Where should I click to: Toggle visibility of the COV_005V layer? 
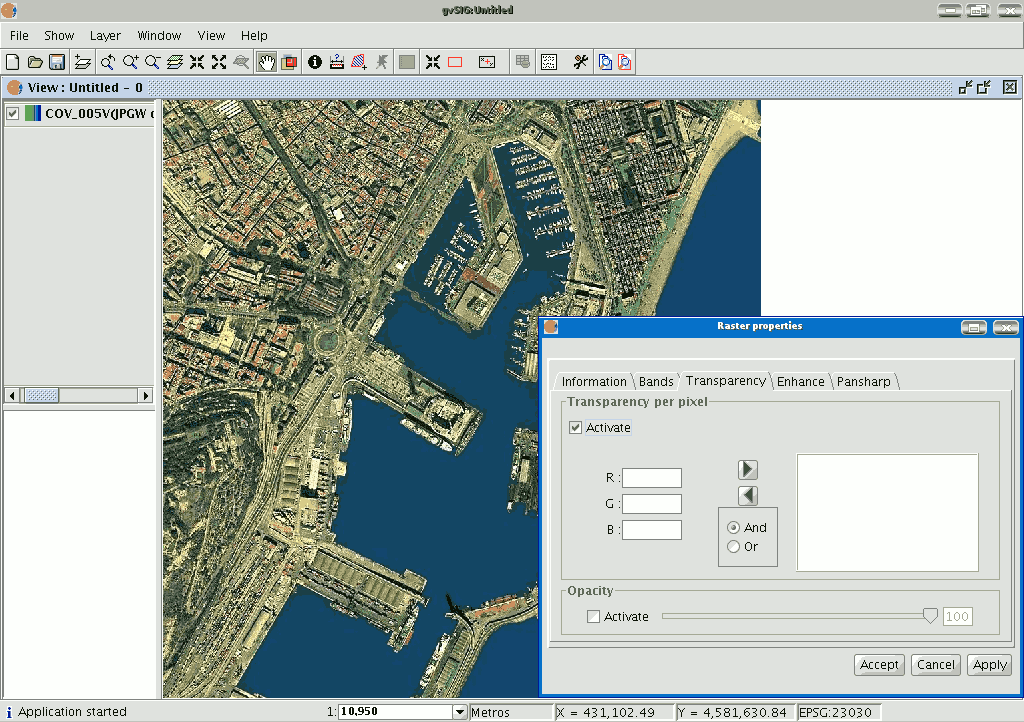point(13,114)
